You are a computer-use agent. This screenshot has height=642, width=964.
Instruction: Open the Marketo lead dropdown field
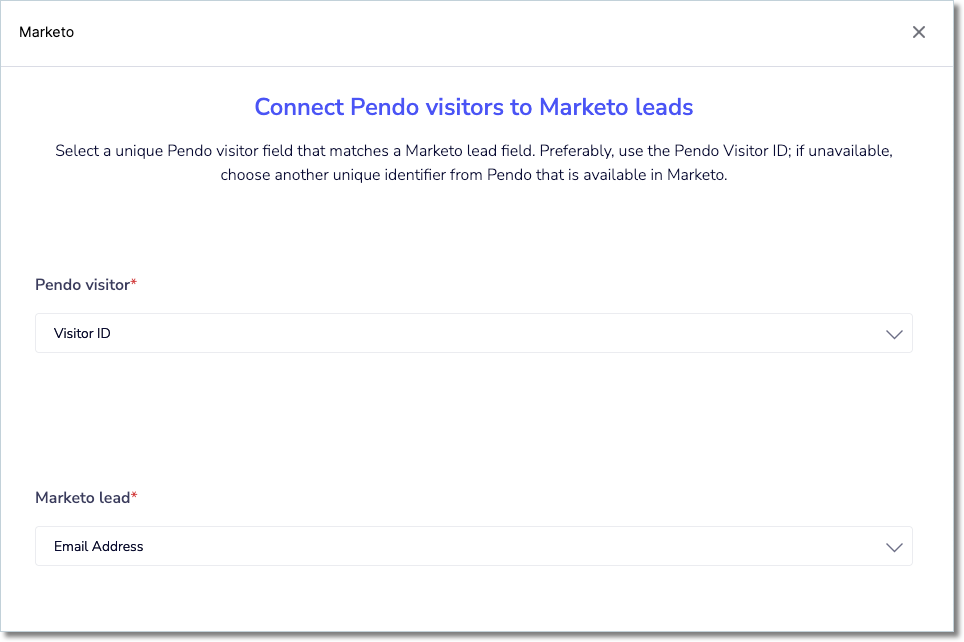pyautogui.click(x=473, y=546)
